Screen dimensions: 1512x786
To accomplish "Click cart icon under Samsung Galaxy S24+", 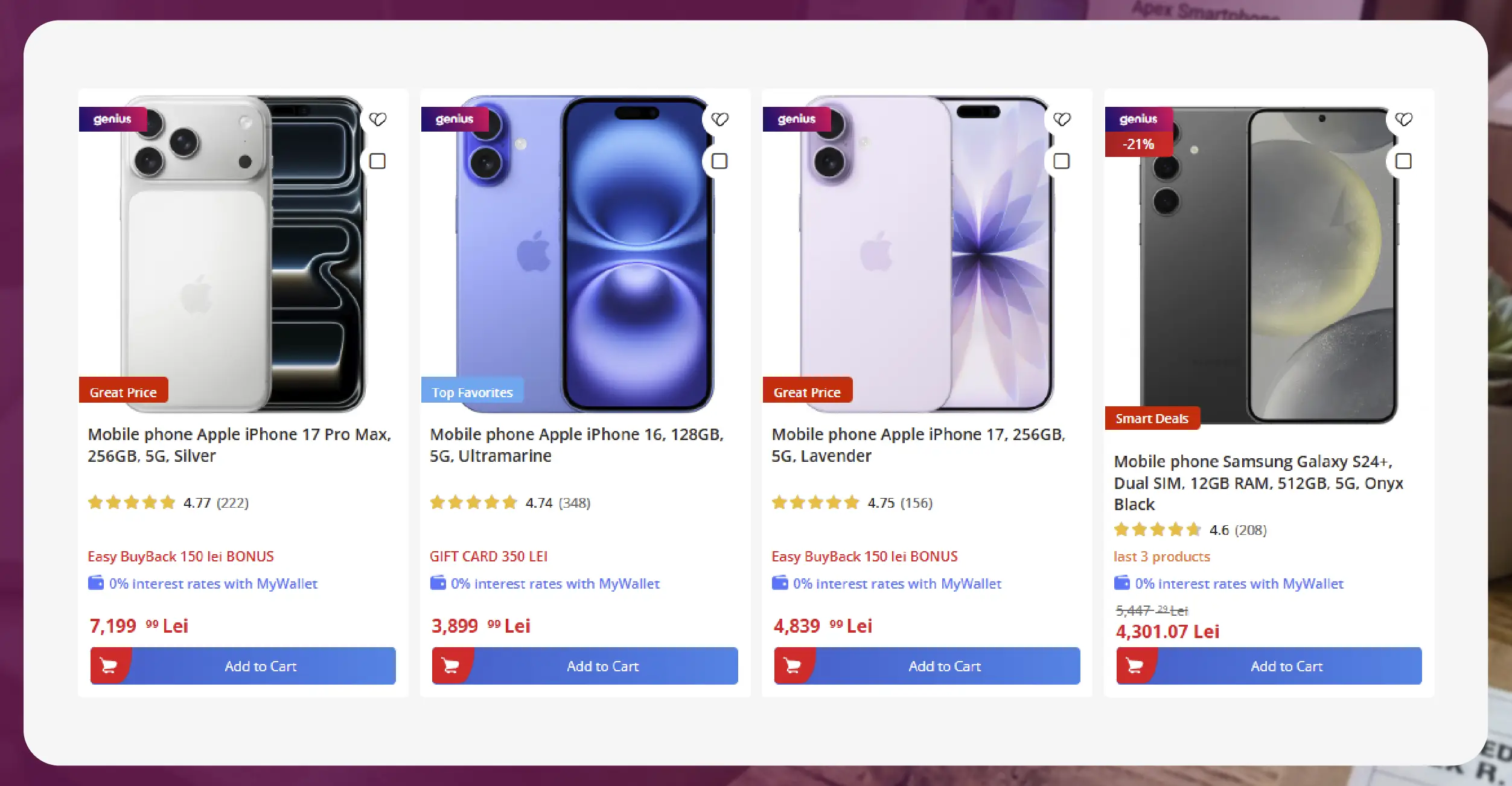I will tap(1135, 666).
